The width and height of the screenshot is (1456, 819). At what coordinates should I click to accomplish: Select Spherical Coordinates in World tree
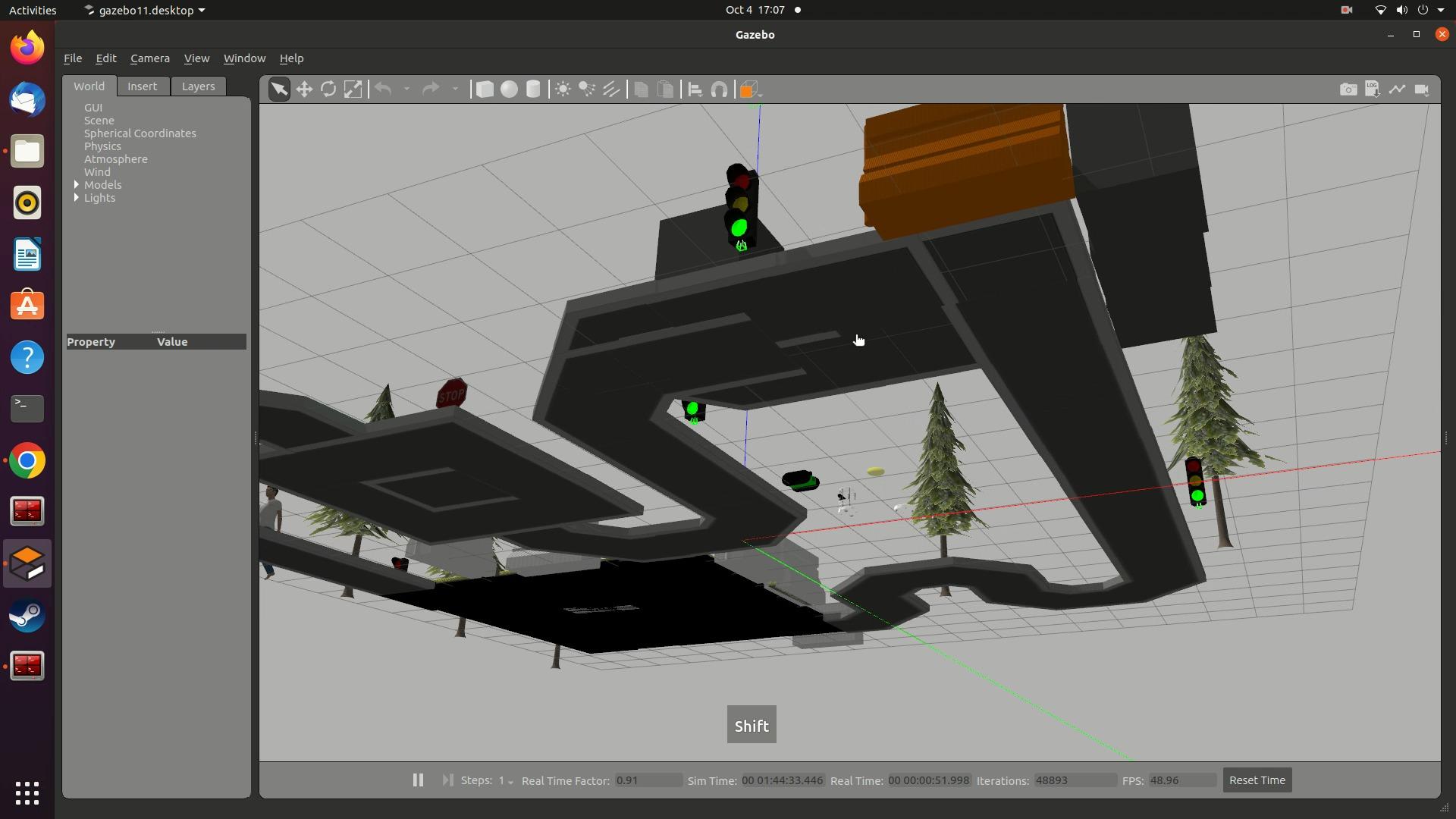(140, 133)
